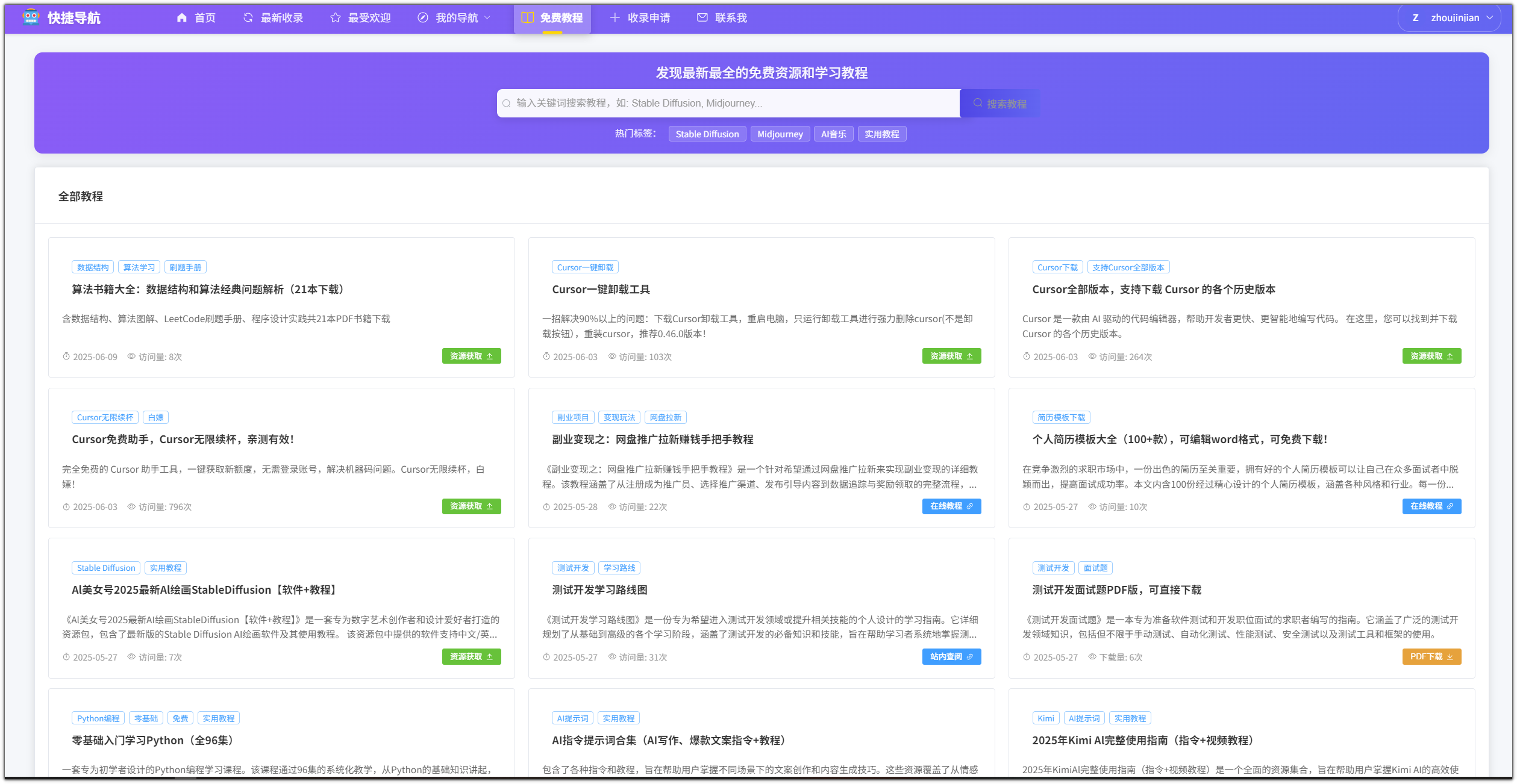
Task: Click AI提示词 tag on AI指令提示词合集 card
Action: [x=572, y=718]
